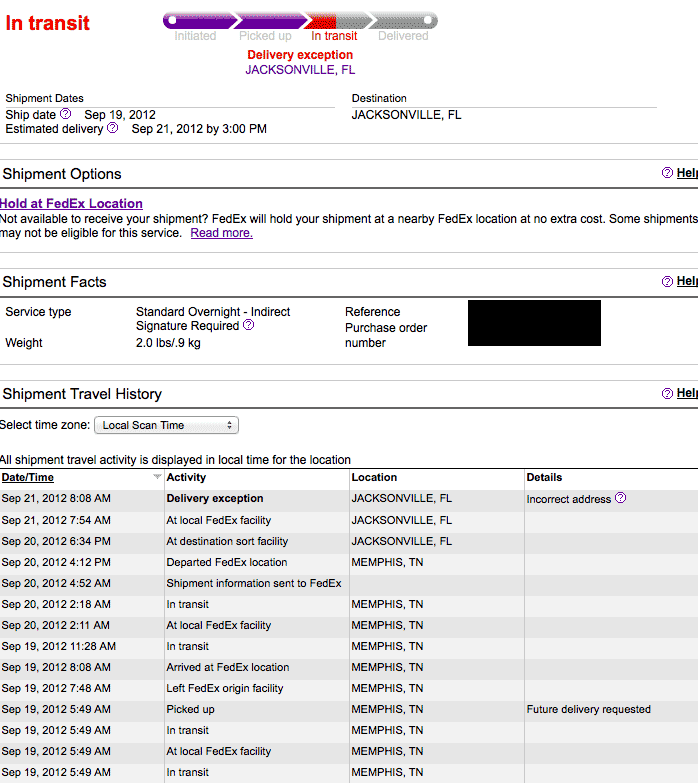The width and height of the screenshot is (698, 783).
Task: Sort by Date/Time column header
Action: click(x=27, y=477)
